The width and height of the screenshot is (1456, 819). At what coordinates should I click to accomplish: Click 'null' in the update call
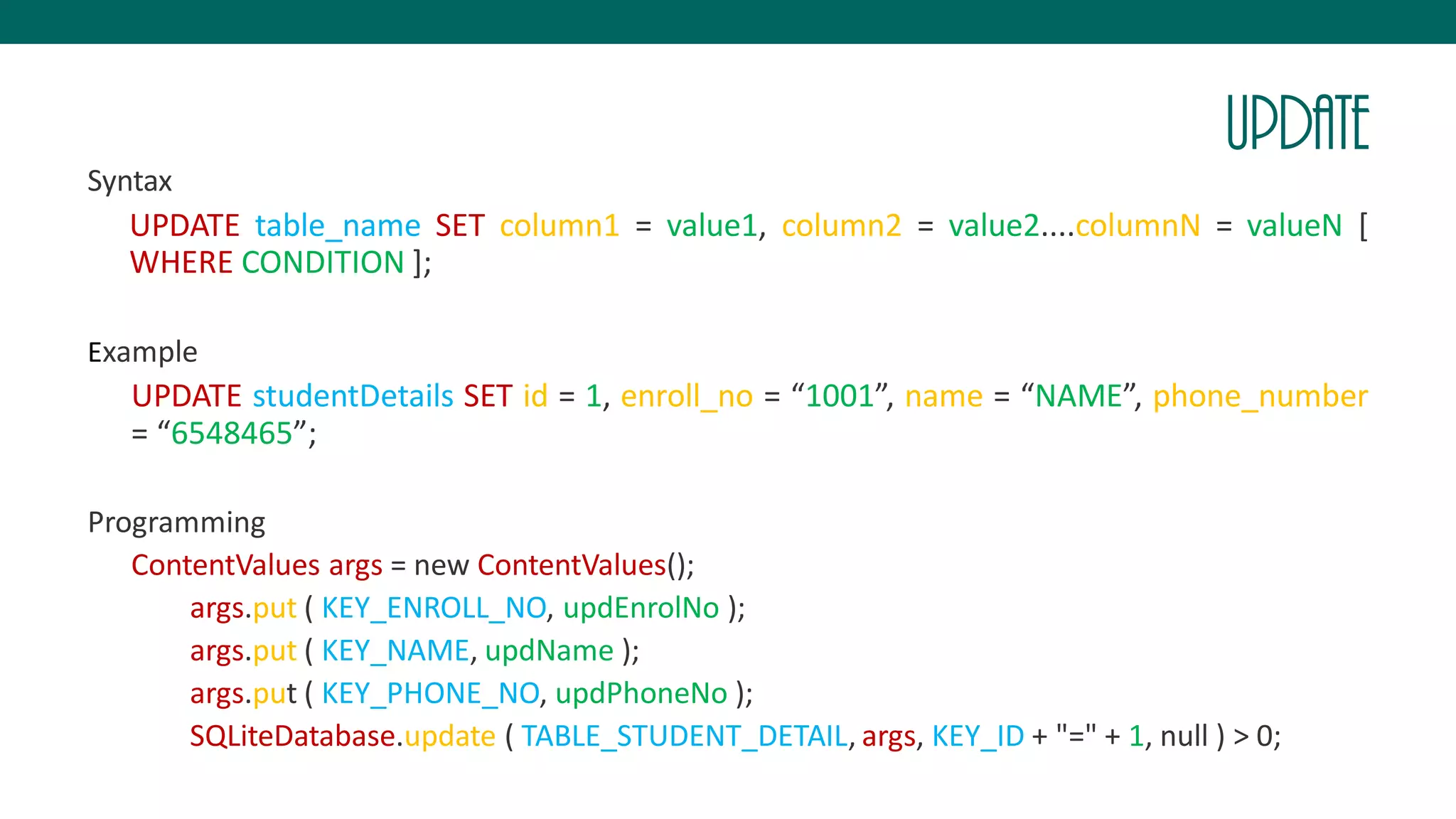tap(1184, 736)
